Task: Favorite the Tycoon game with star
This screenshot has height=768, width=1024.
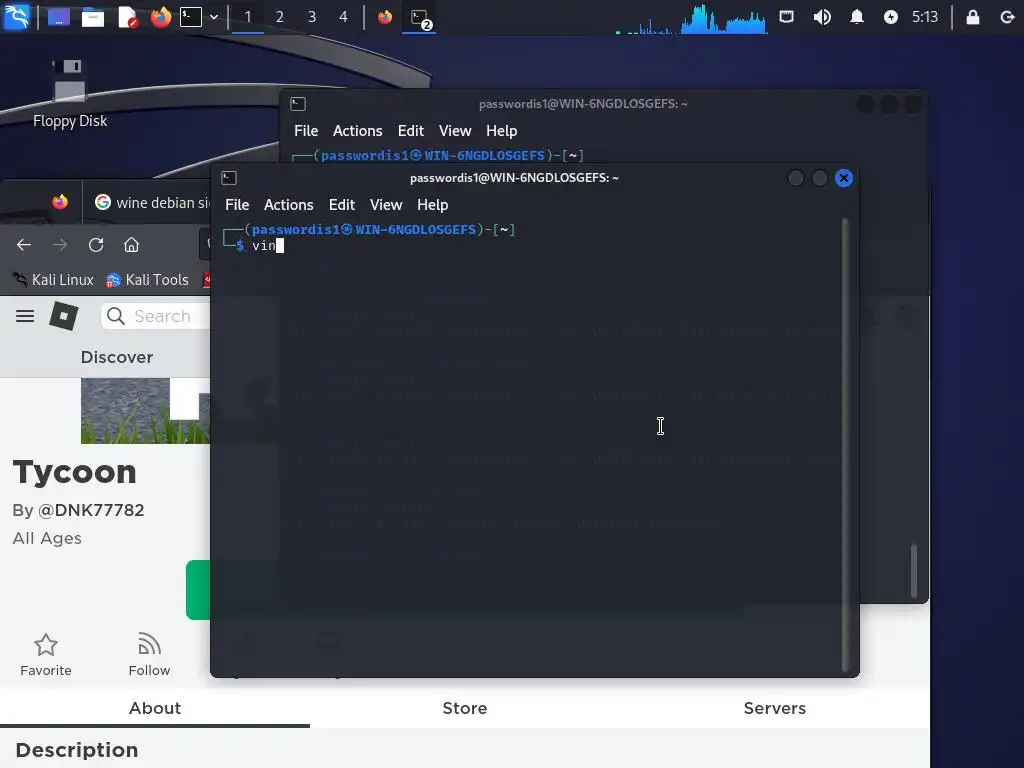Action: click(x=46, y=655)
